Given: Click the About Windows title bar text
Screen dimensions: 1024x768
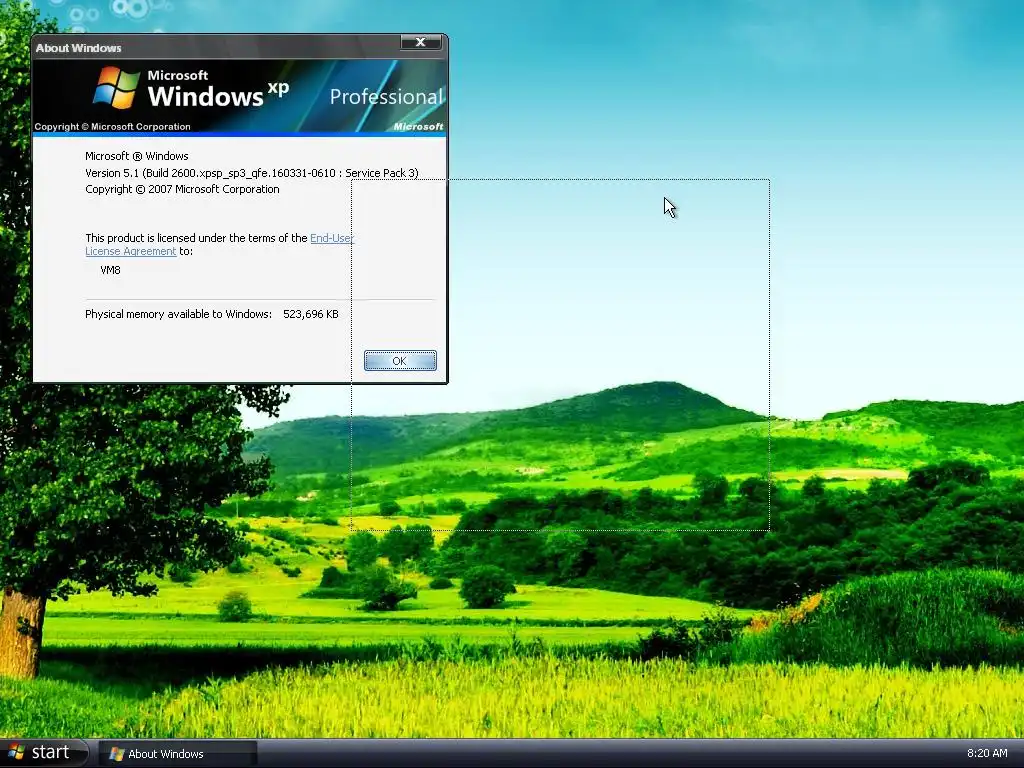Looking at the screenshot, I should click(x=78, y=48).
